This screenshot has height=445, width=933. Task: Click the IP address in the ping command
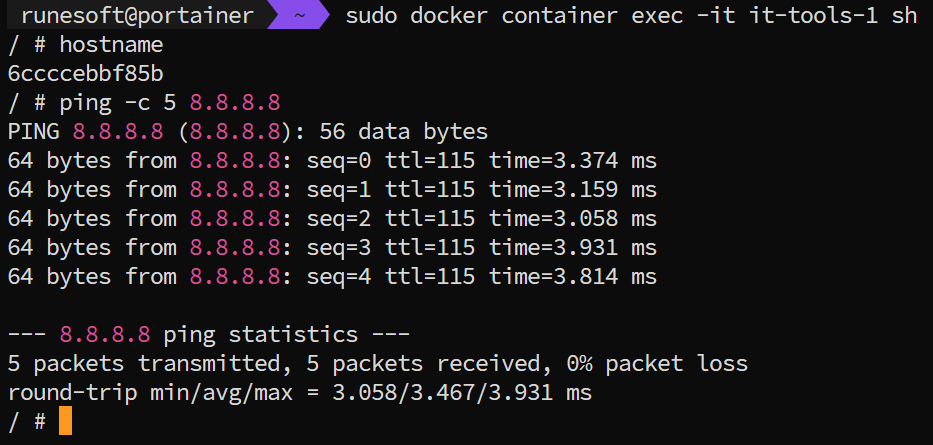click(x=235, y=103)
